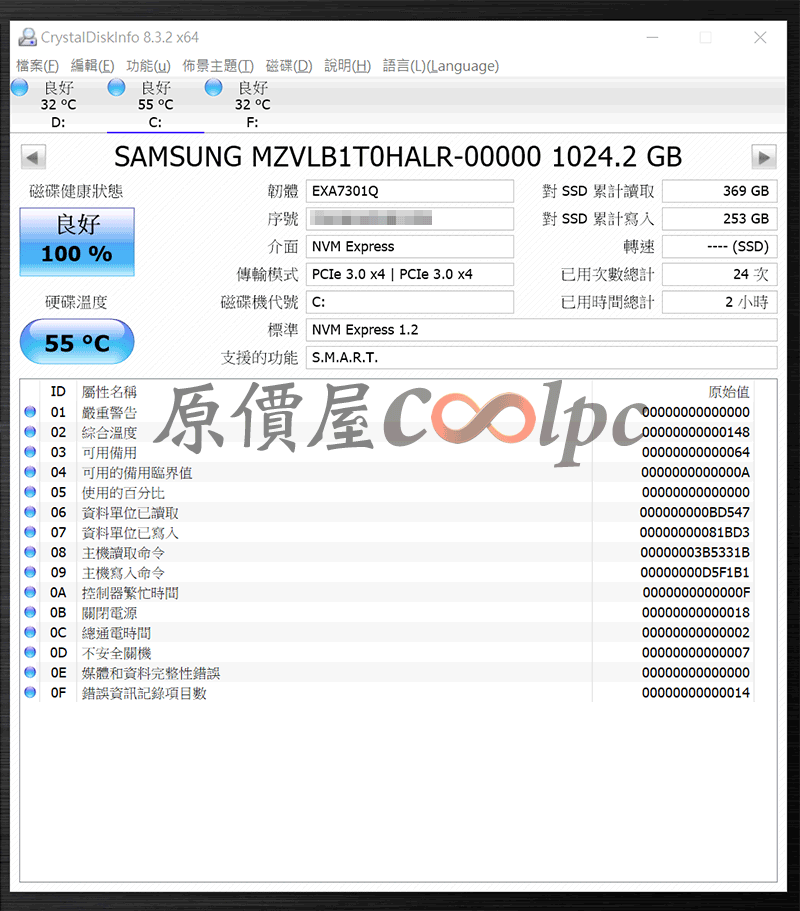Click the firmware field EXA7301Q
Image resolution: width=800 pixels, height=911 pixels.
pyautogui.click(x=410, y=191)
